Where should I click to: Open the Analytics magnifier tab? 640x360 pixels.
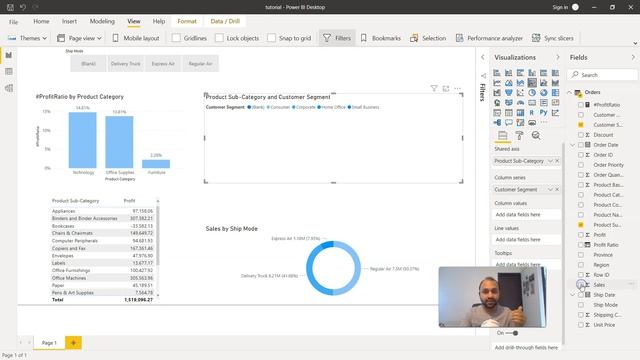tap(536, 136)
